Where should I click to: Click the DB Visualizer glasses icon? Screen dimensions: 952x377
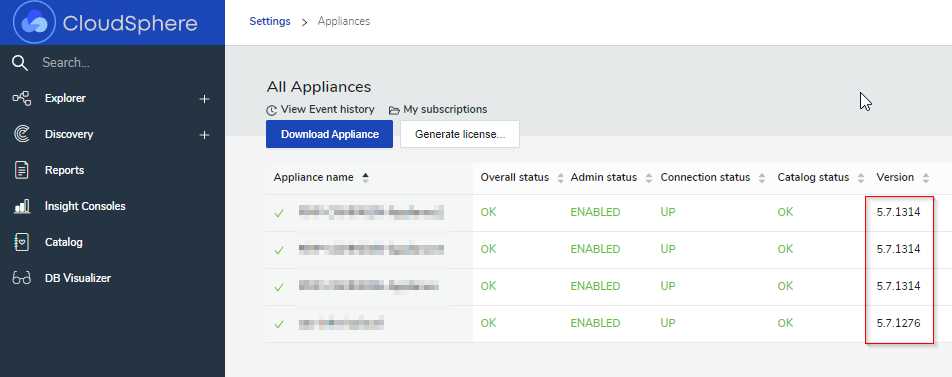point(21,278)
